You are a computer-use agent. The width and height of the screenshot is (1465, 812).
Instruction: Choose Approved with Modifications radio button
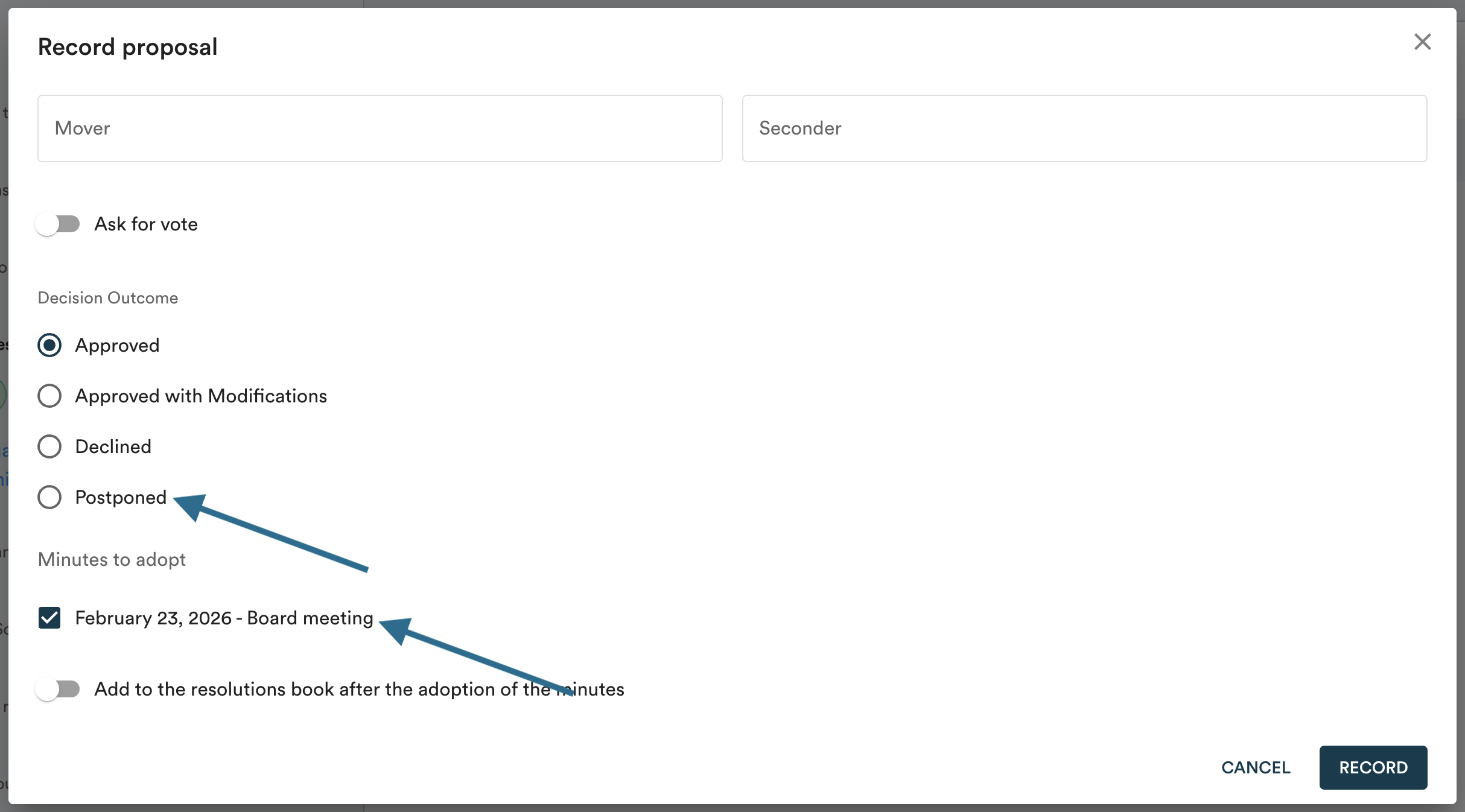[x=49, y=396]
